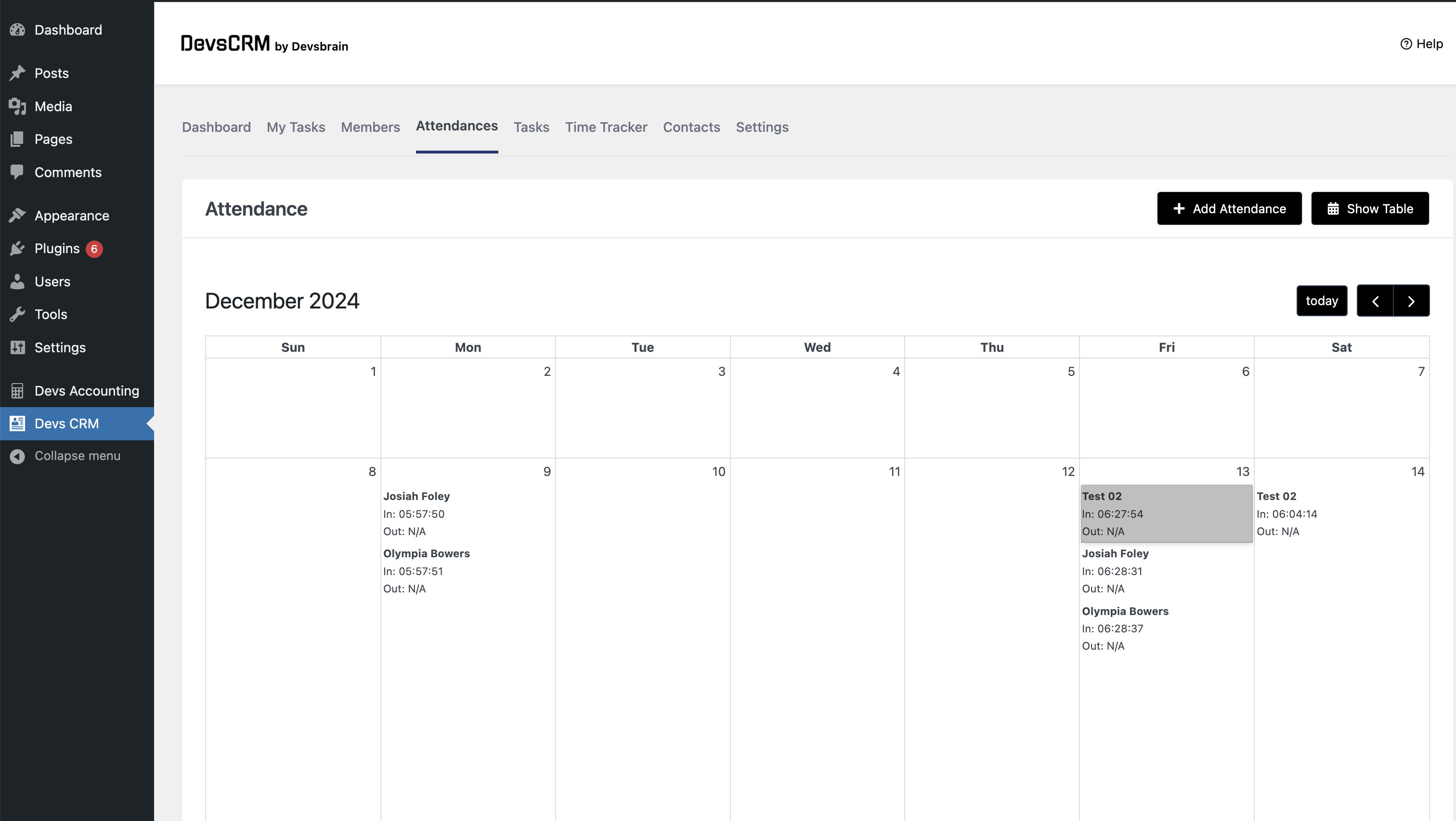Click the Media library icon
1456x821 pixels.
pyautogui.click(x=17, y=106)
